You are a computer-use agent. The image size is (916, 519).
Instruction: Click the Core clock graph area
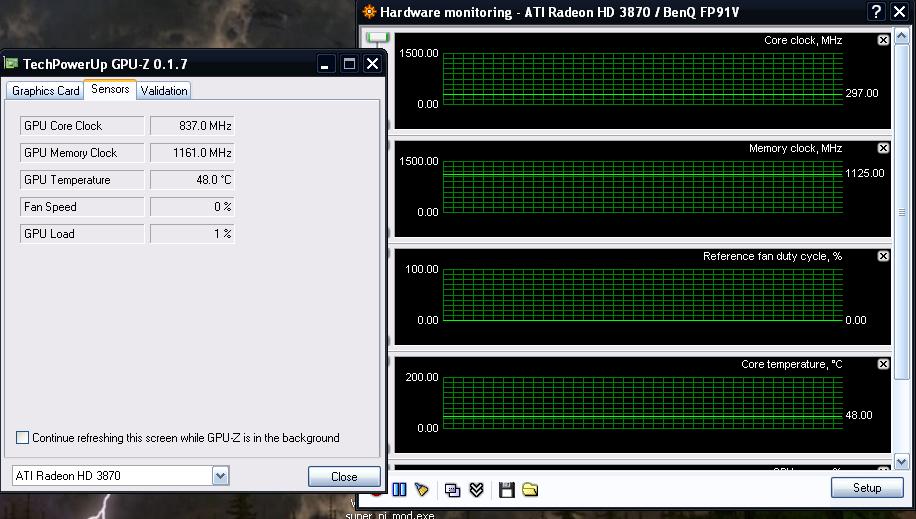pyautogui.click(x=643, y=79)
